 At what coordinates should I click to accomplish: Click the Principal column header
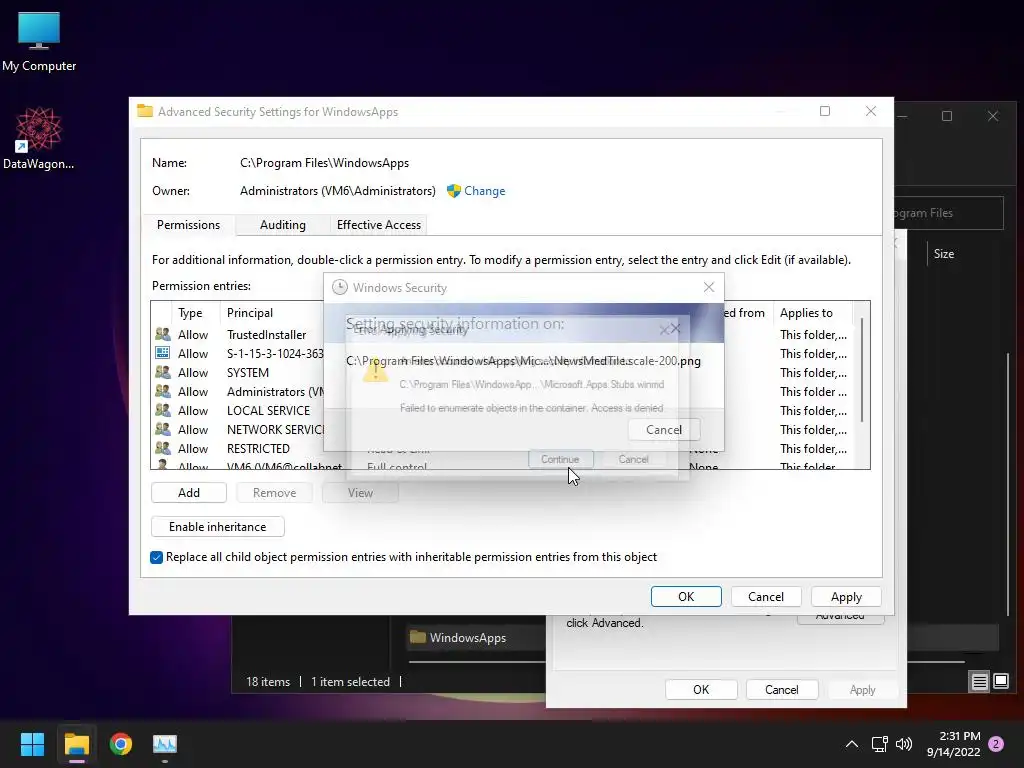tap(272, 313)
